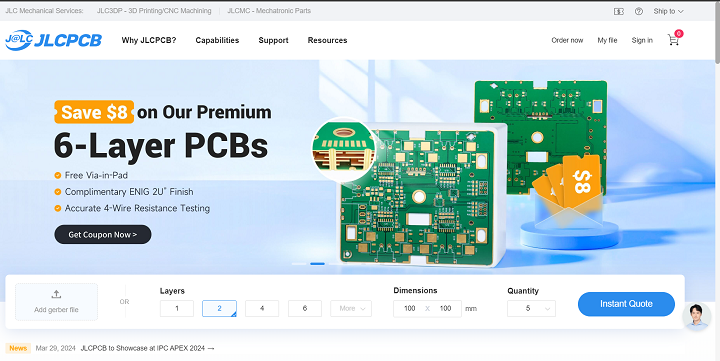Viewport: 720px width, 361px height.
Task: Click the Instant Quote button
Action: coord(626,304)
